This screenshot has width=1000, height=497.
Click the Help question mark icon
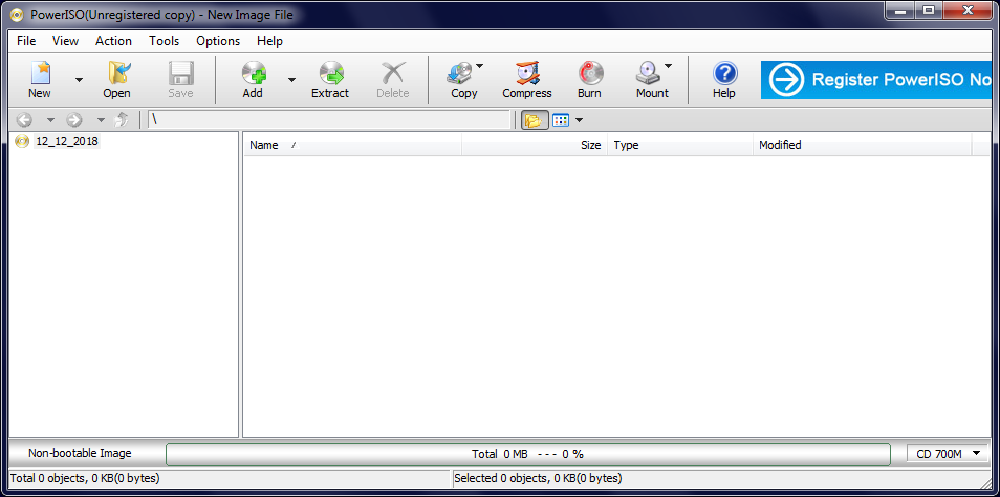[x=725, y=73]
